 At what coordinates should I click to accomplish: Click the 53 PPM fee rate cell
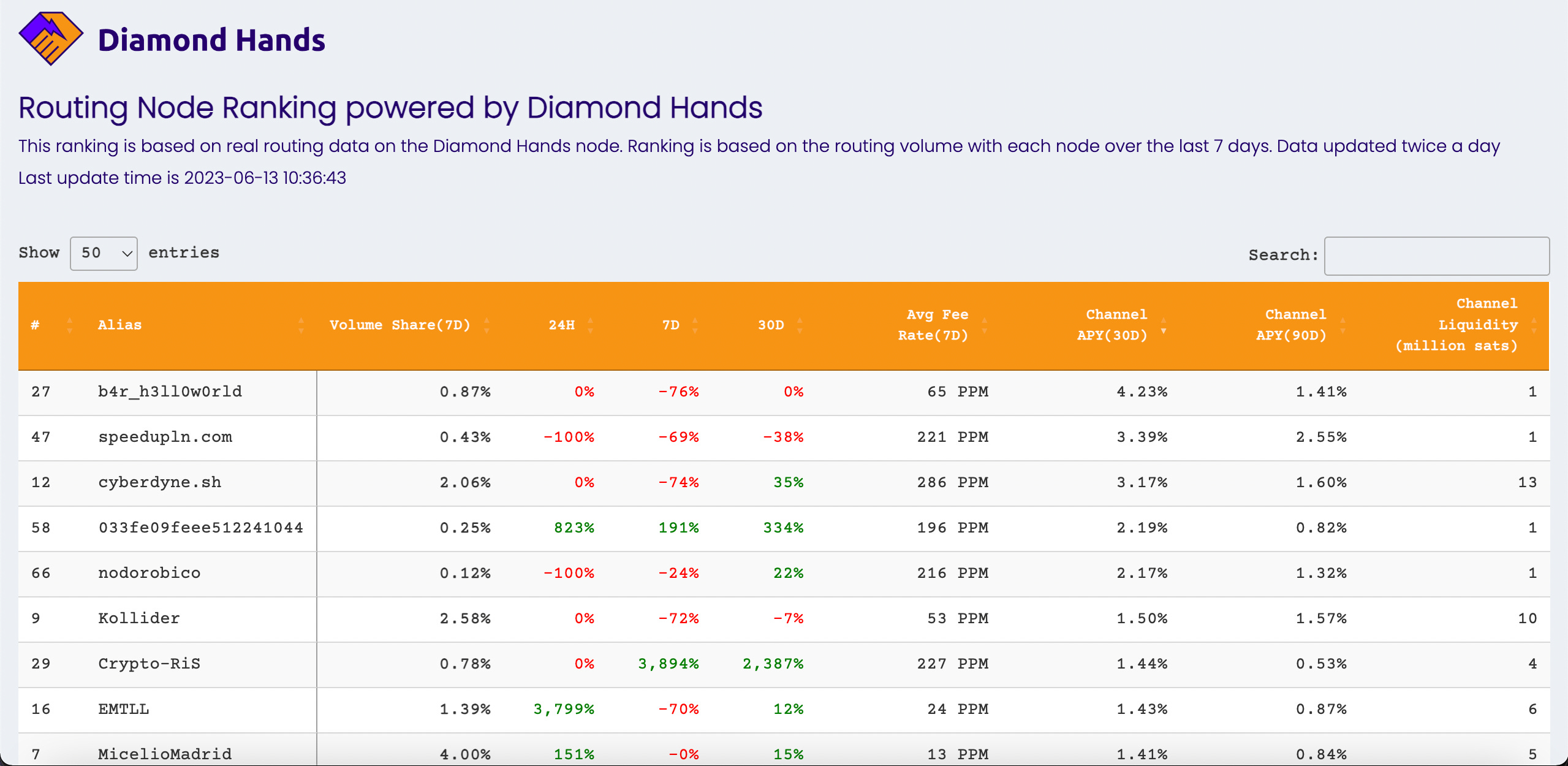[958, 619]
